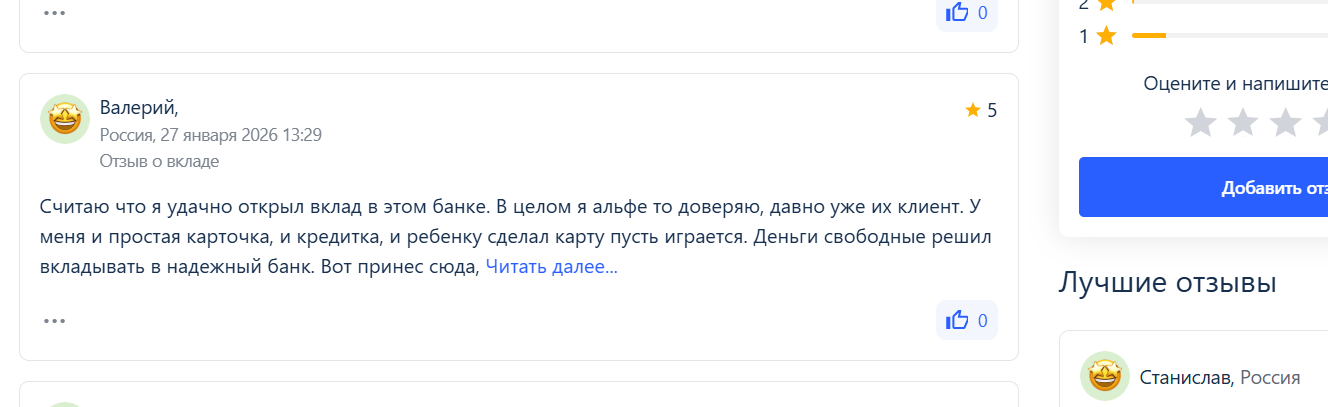The image size is (1328, 407).
Task: Open three-dot menu under Valery's review
Action: point(54,321)
